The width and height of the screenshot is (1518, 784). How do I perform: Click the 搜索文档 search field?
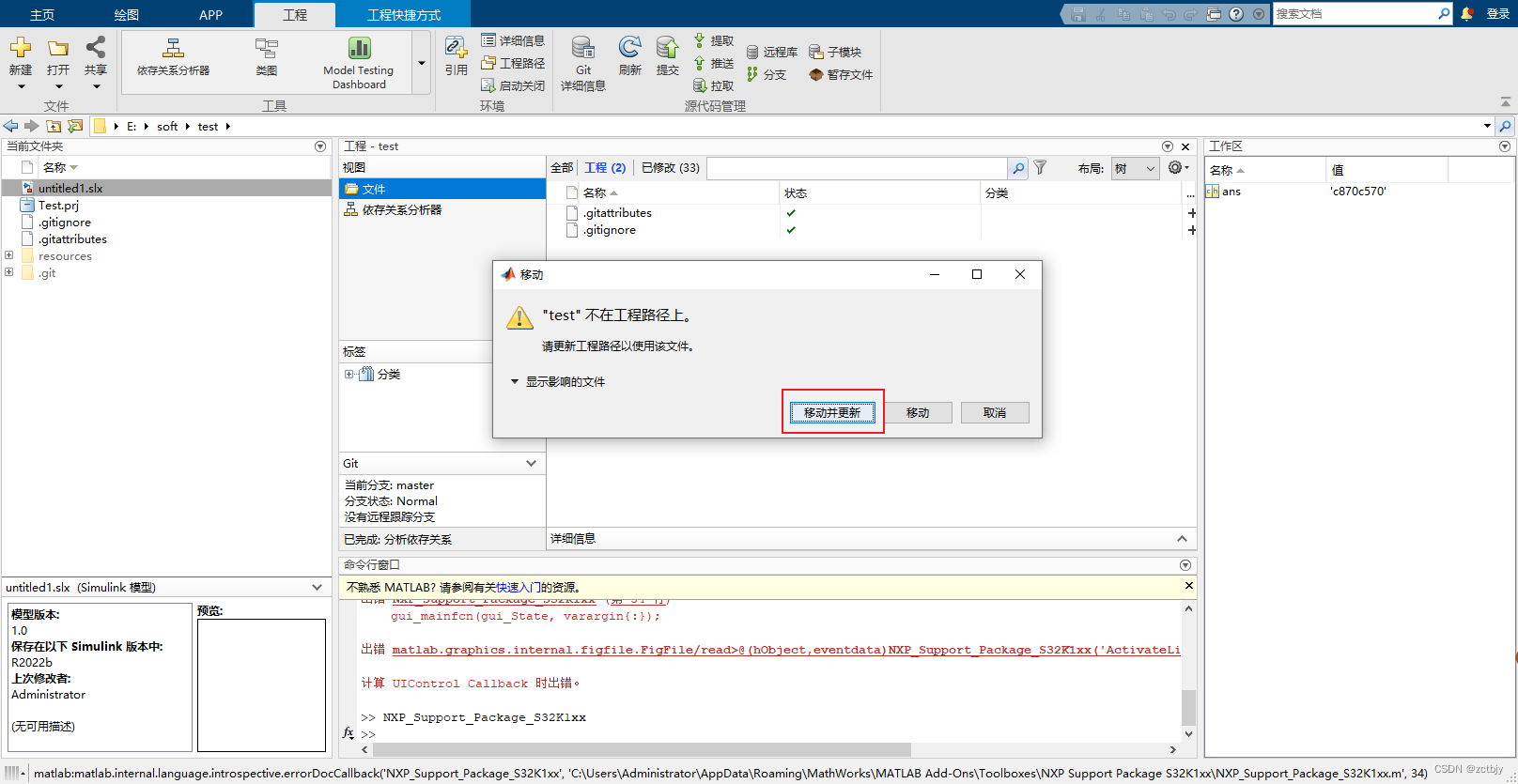point(1355,14)
